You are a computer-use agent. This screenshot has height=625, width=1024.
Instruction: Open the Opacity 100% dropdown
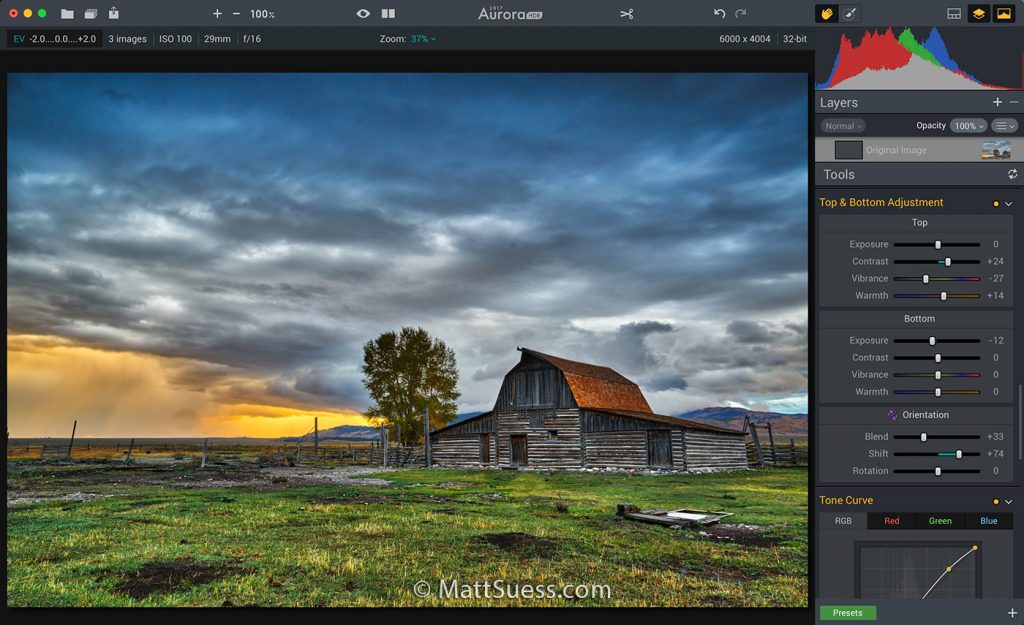click(x=968, y=126)
